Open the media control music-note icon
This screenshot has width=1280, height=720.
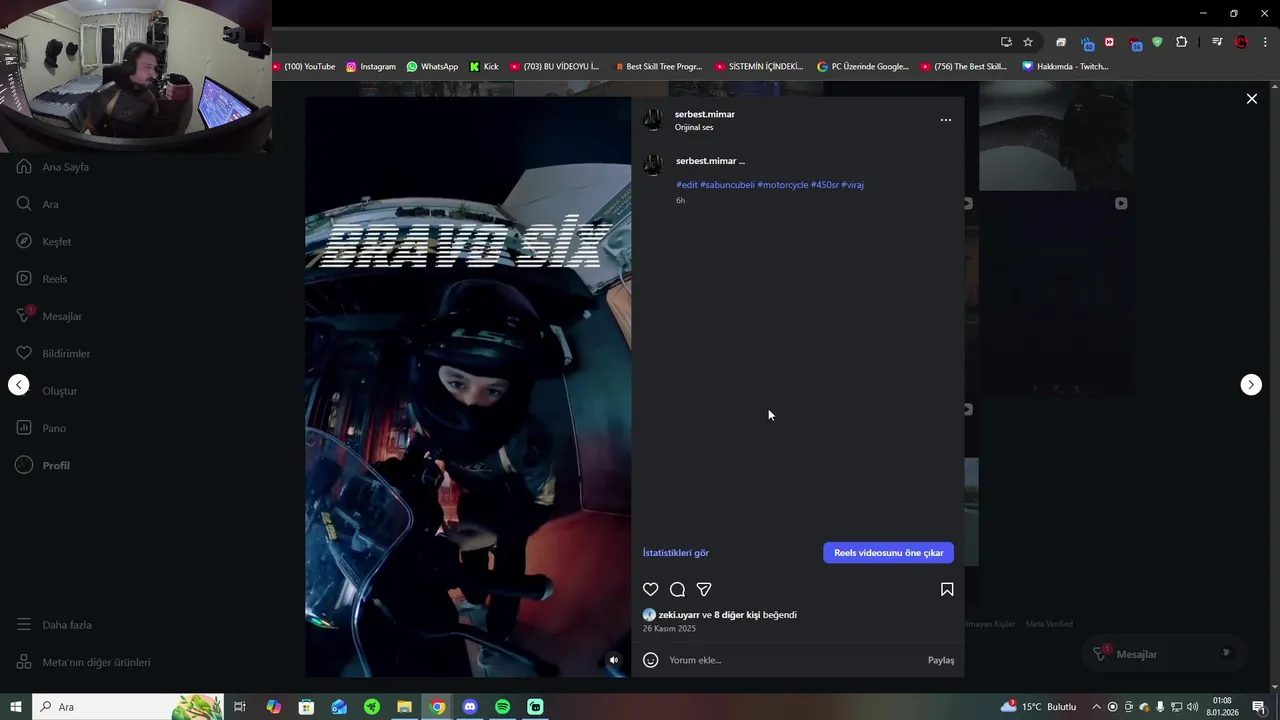click(1217, 42)
